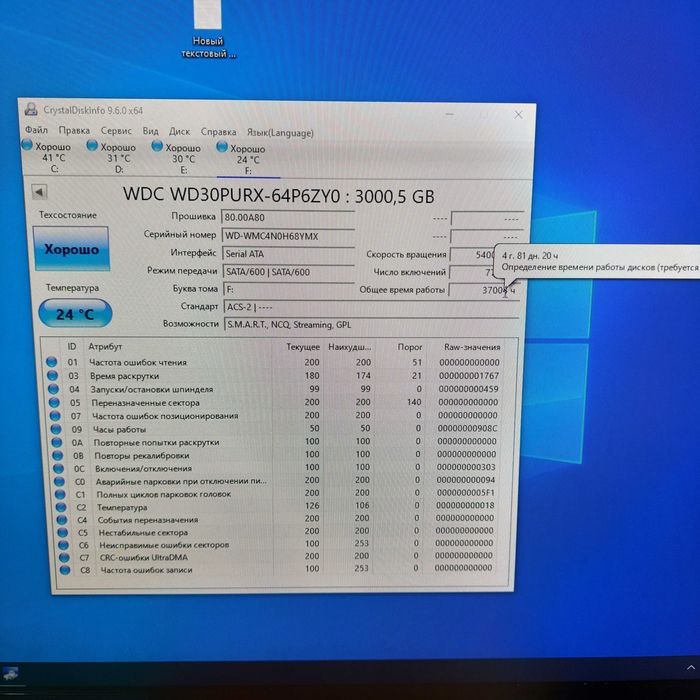
Task: Click the 24 °C temperature indicator
Action: click(75, 314)
